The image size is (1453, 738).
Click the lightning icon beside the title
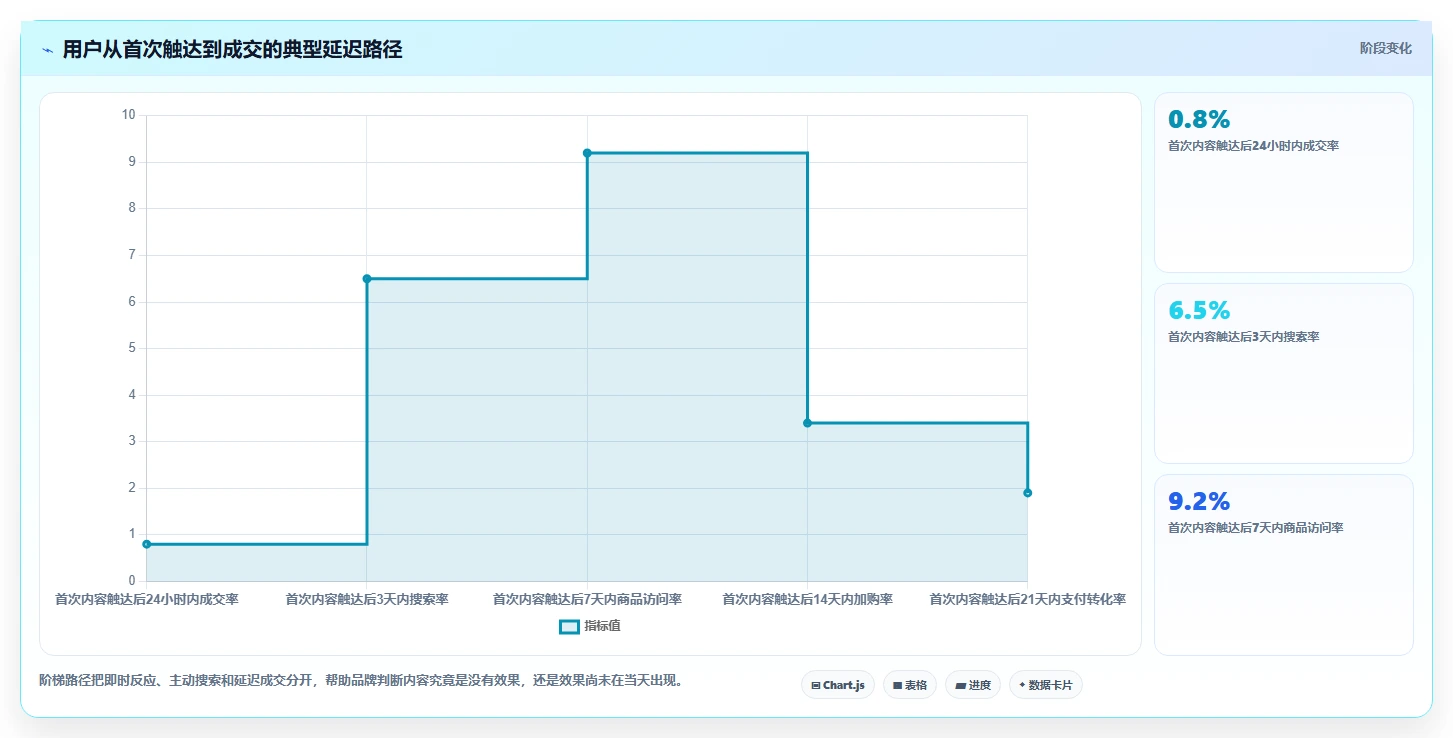(48, 50)
